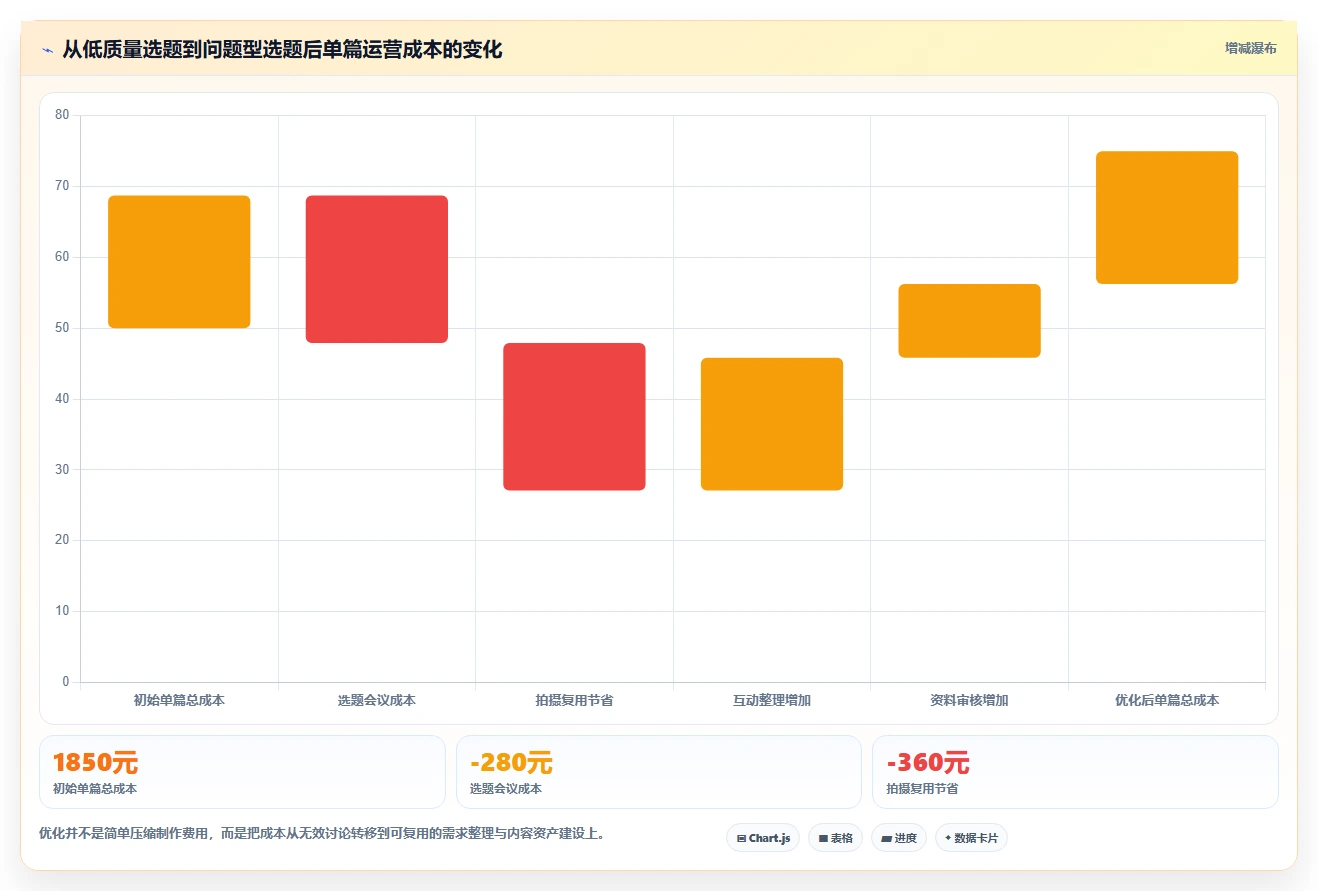The height and width of the screenshot is (891, 1318).
Task: Click the y-axis value 10
Action: tap(62, 611)
